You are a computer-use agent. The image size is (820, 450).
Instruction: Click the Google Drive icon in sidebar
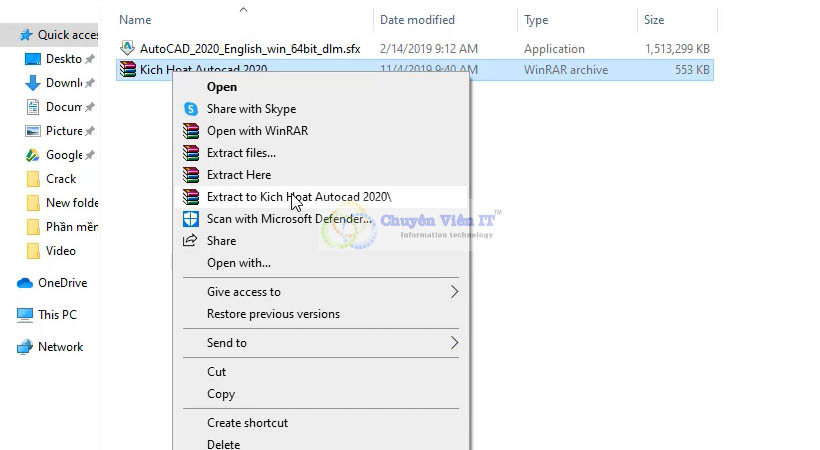point(32,155)
